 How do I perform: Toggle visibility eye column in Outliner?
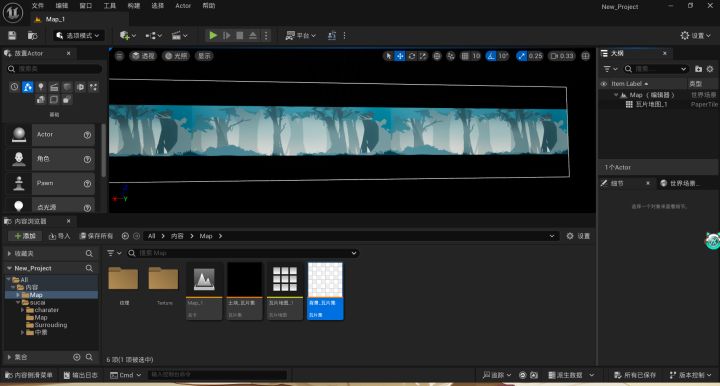tap(604, 84)
